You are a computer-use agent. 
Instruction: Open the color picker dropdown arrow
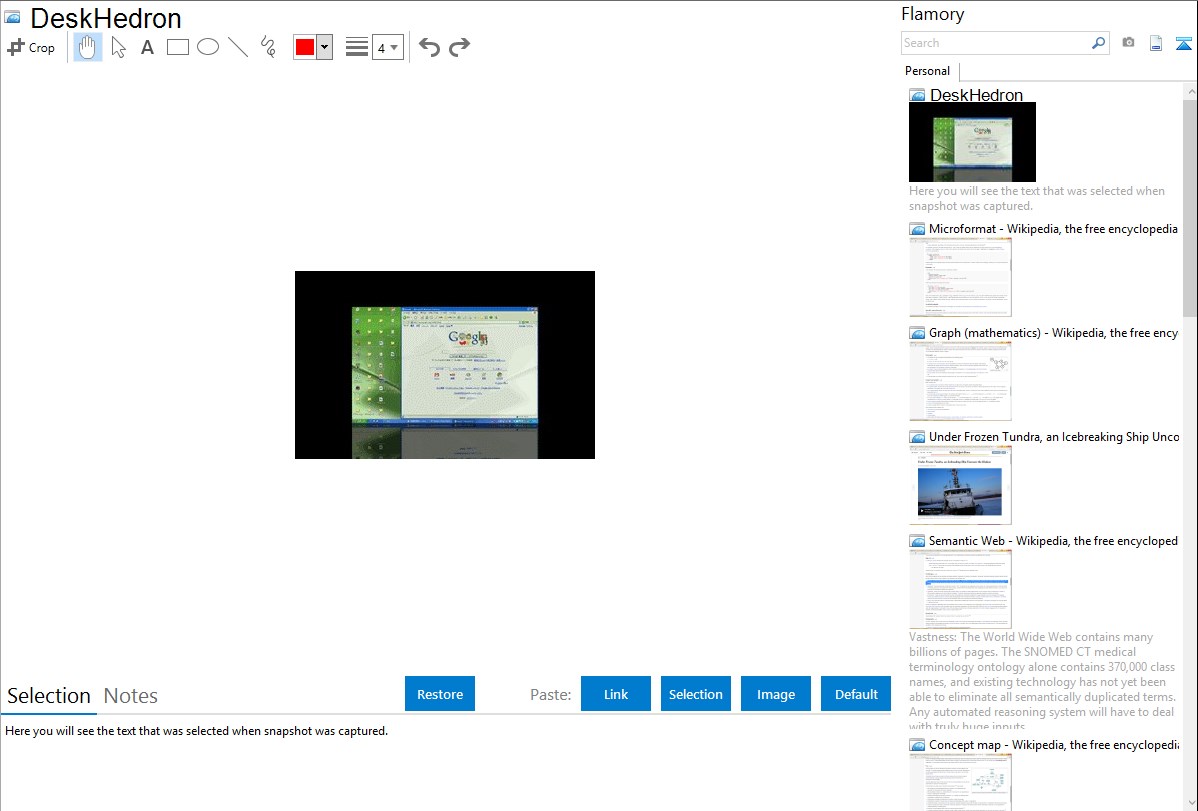325,47
